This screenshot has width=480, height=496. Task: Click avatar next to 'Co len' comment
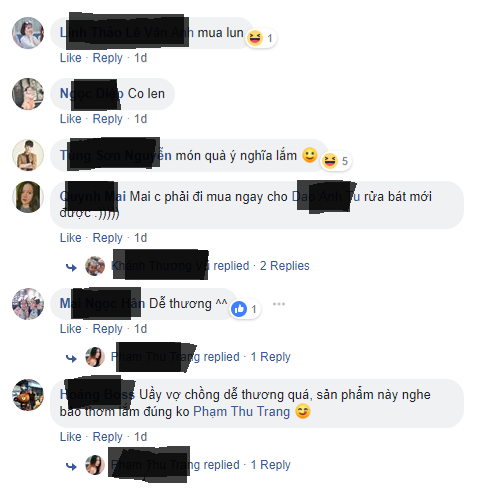pyautogui.click(x=28, y=94)
